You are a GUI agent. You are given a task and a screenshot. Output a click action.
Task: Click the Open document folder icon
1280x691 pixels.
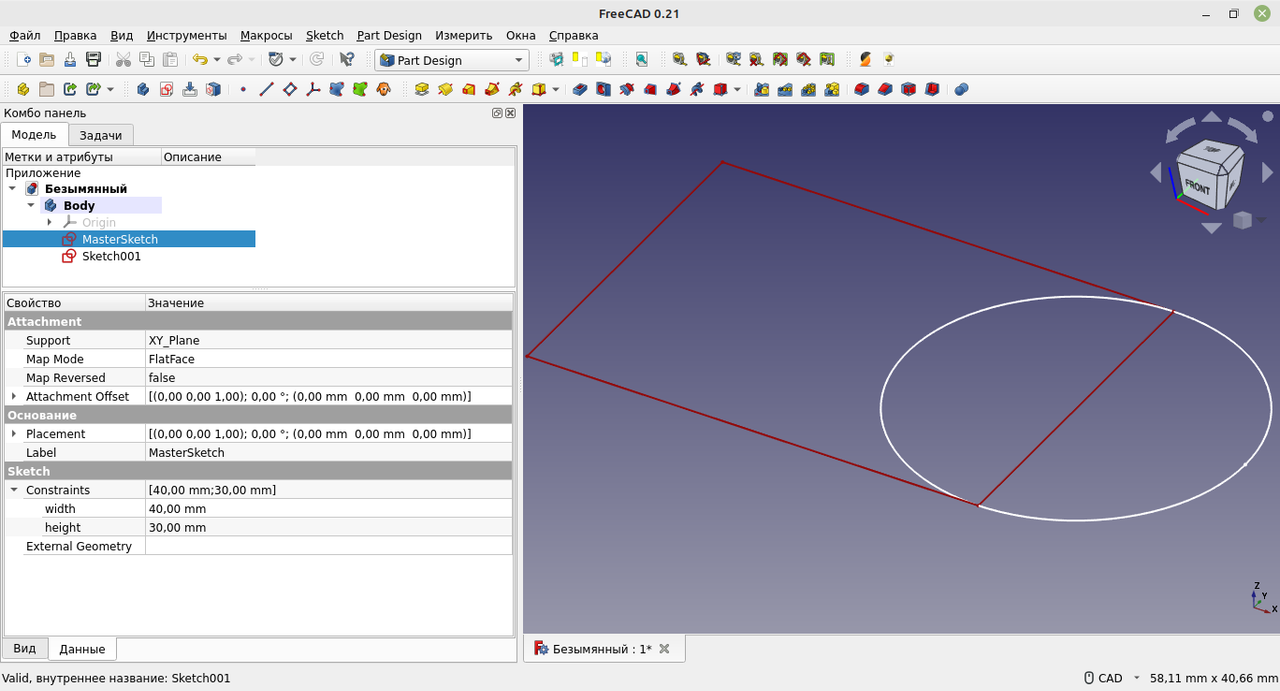point(46,60)
